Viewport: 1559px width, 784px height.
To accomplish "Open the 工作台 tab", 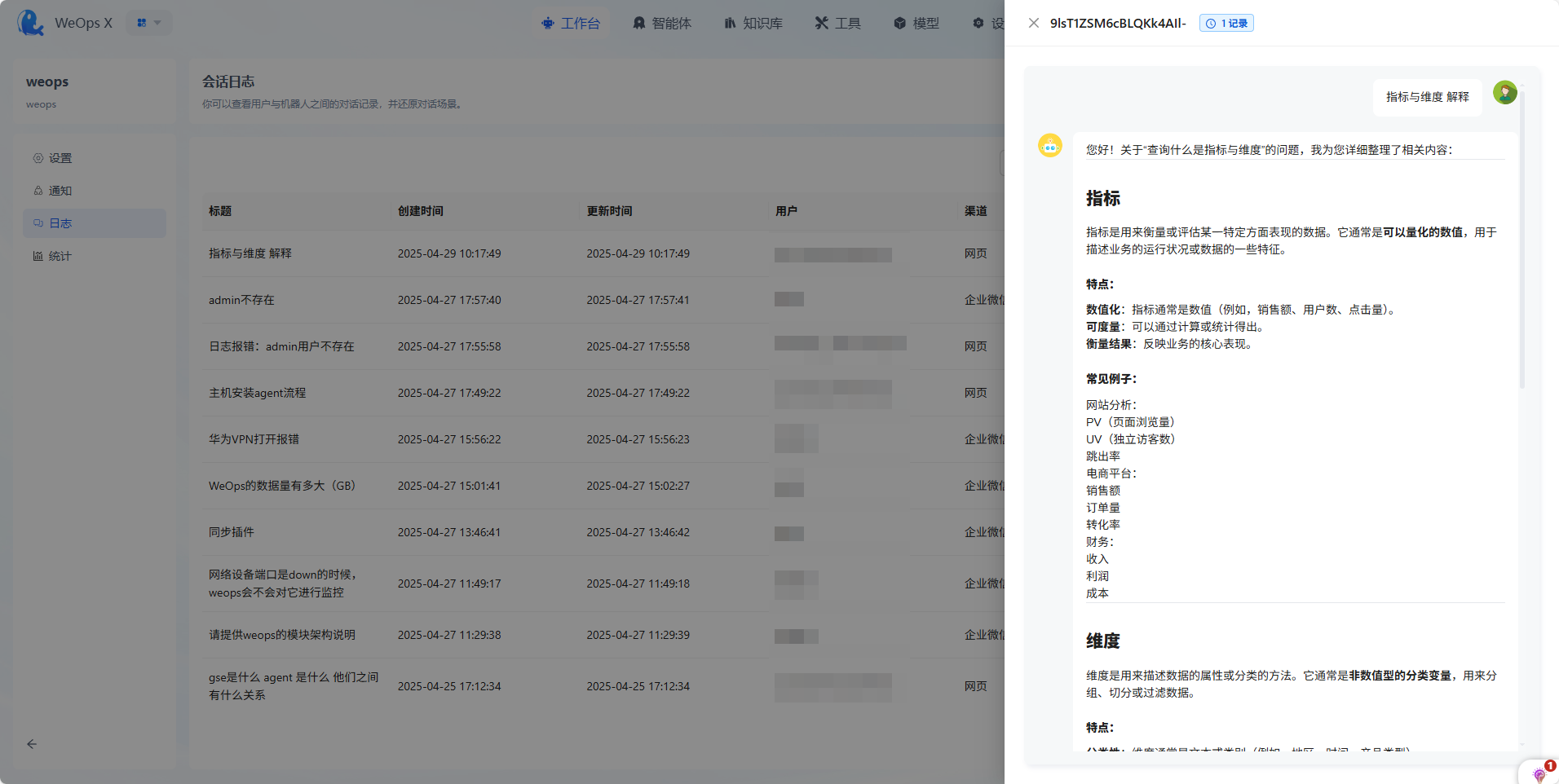I will coord(571,24).
